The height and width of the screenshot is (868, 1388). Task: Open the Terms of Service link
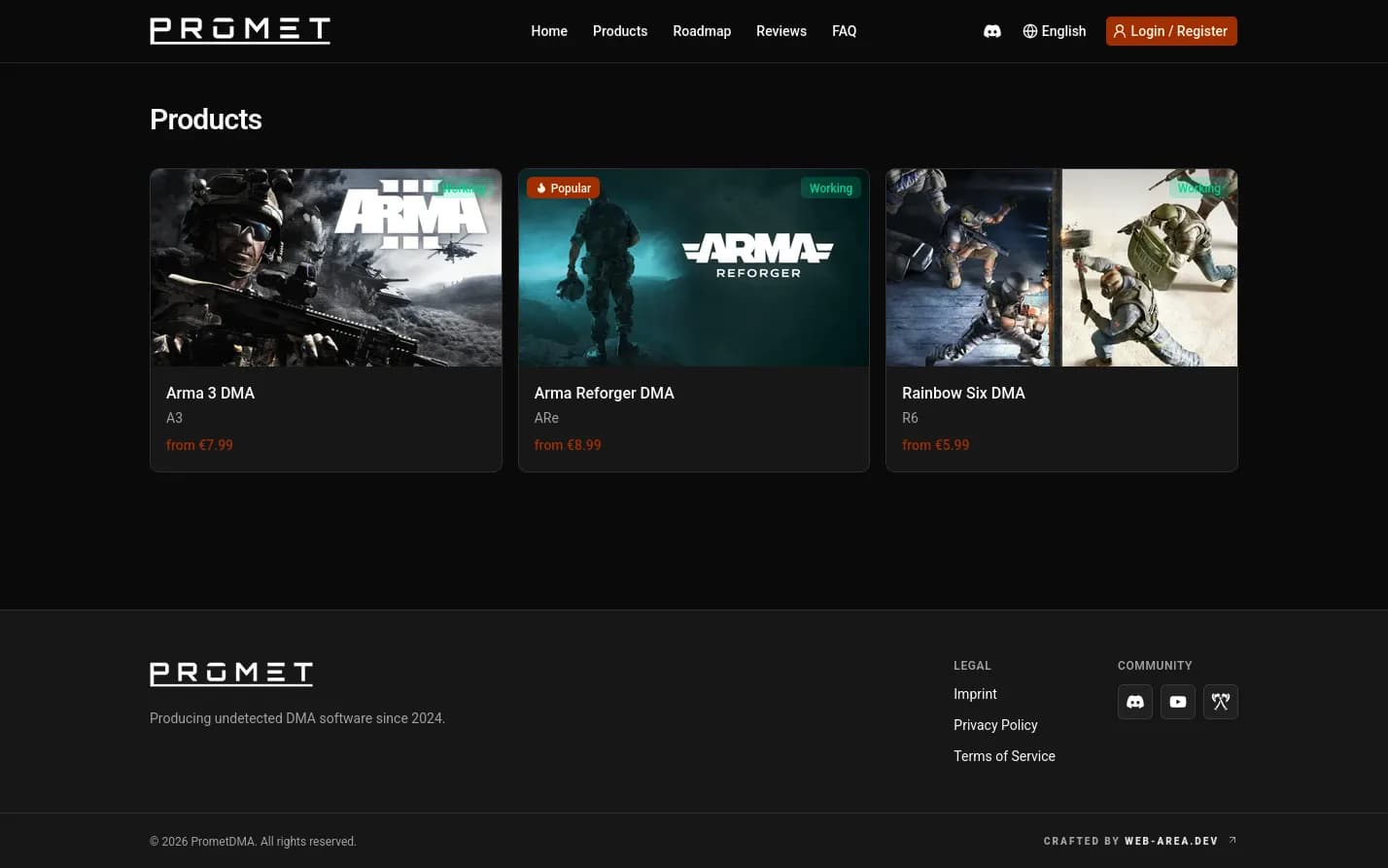[x=1004, y=756]
